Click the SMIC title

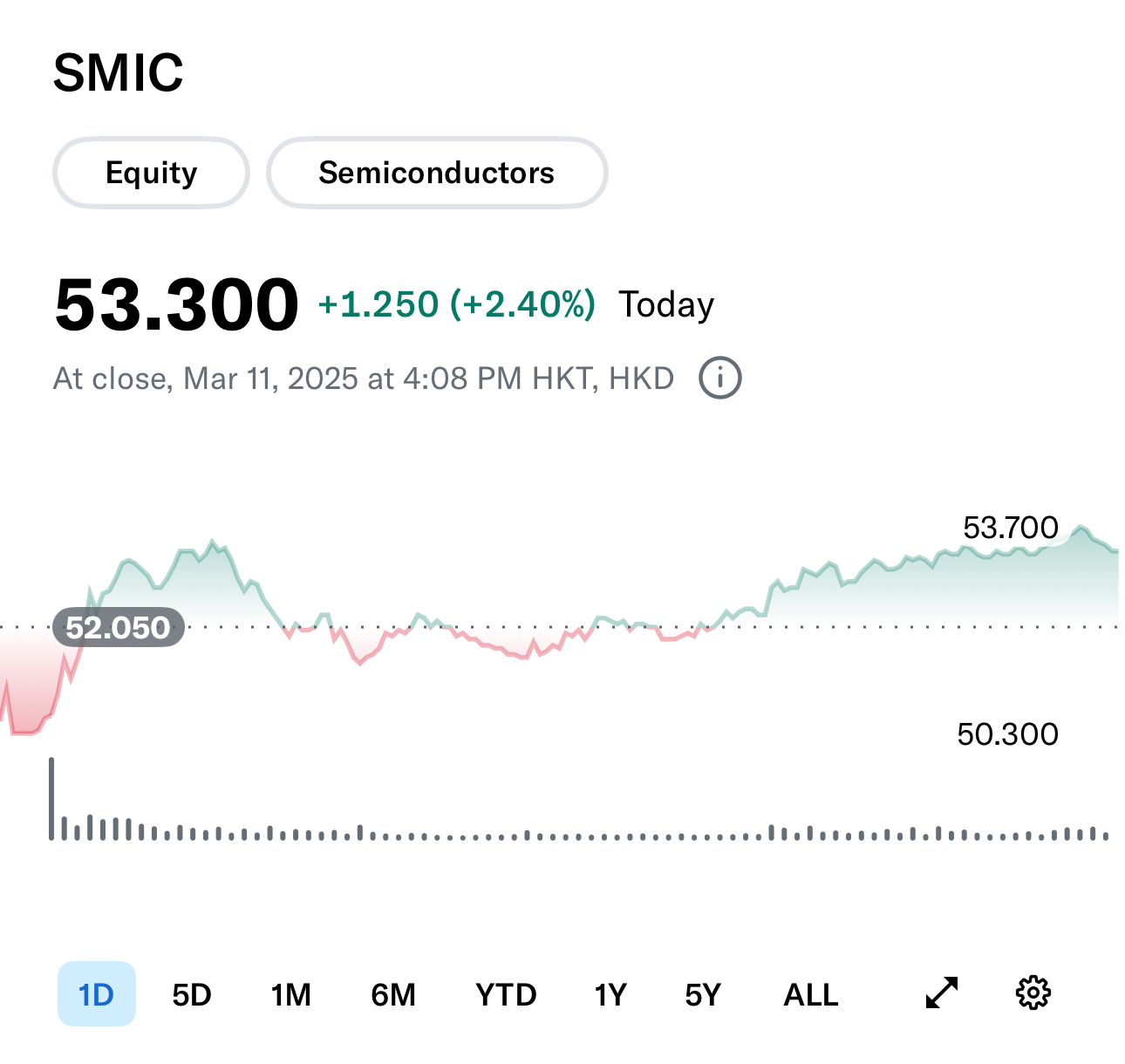coord(119,72)
